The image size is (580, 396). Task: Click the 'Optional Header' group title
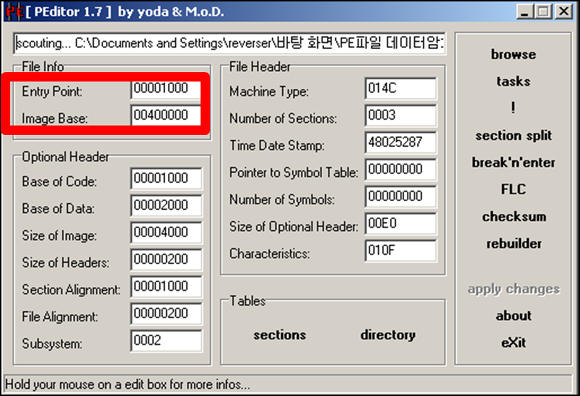tap(65, 157)
